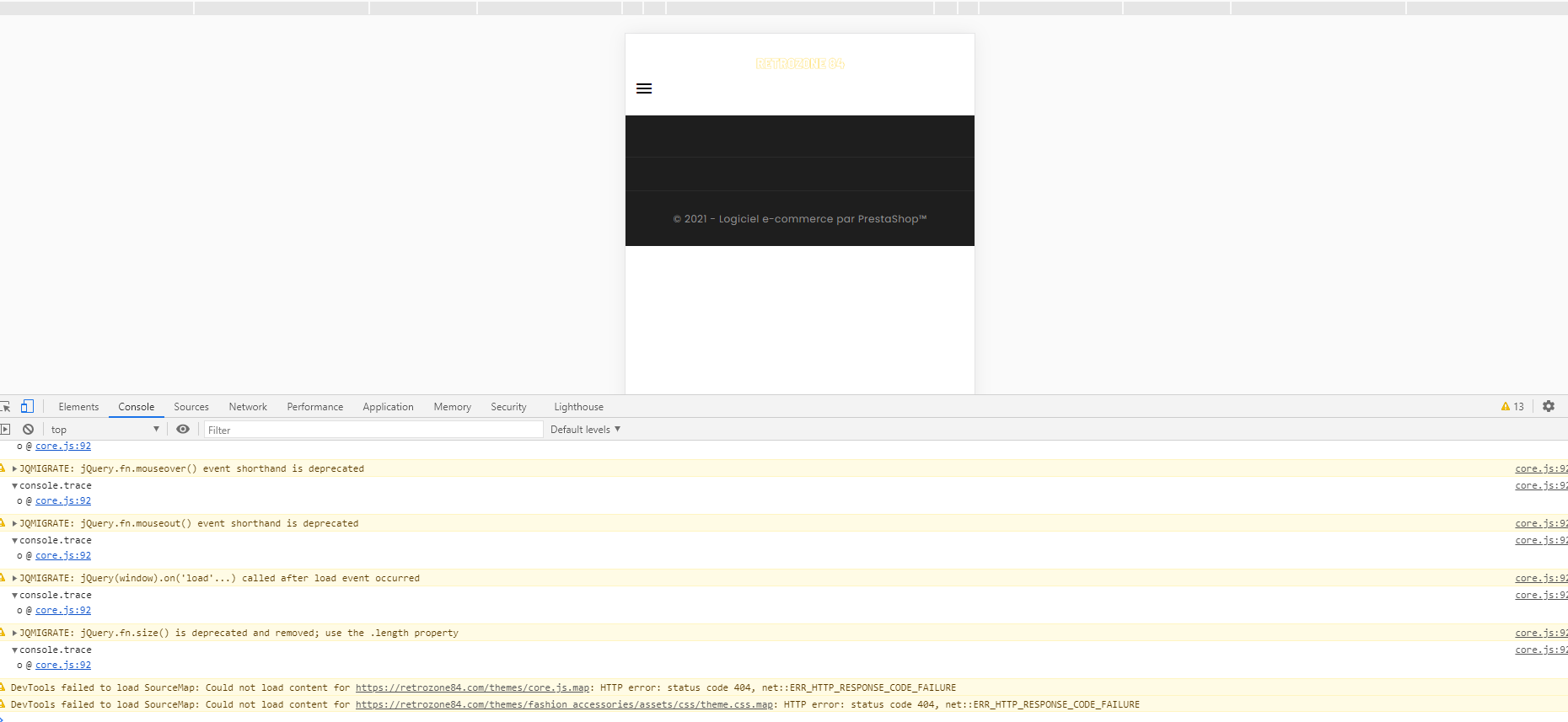Open the Sources tab
The width and height of the screenshot is (1568, 722).
191,407
